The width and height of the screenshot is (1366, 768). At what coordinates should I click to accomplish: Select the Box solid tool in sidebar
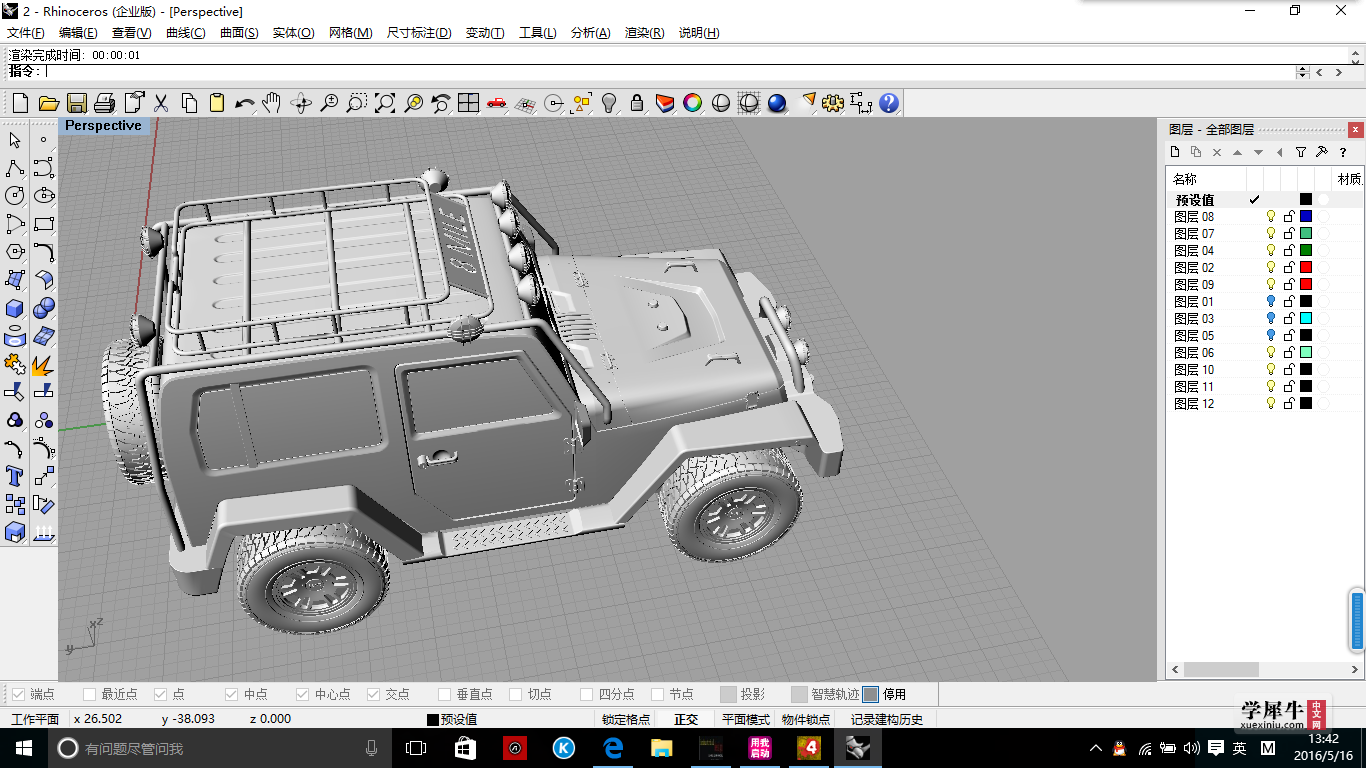(x=15, y=308)
